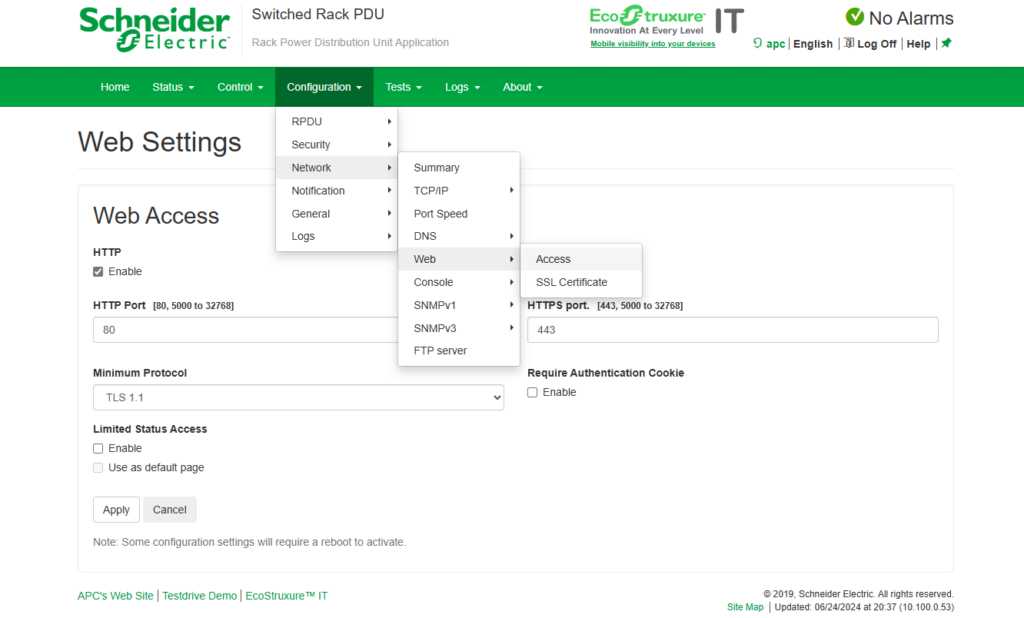Check Use as default page
This screenshot has height=618, width=1024.
97,467
